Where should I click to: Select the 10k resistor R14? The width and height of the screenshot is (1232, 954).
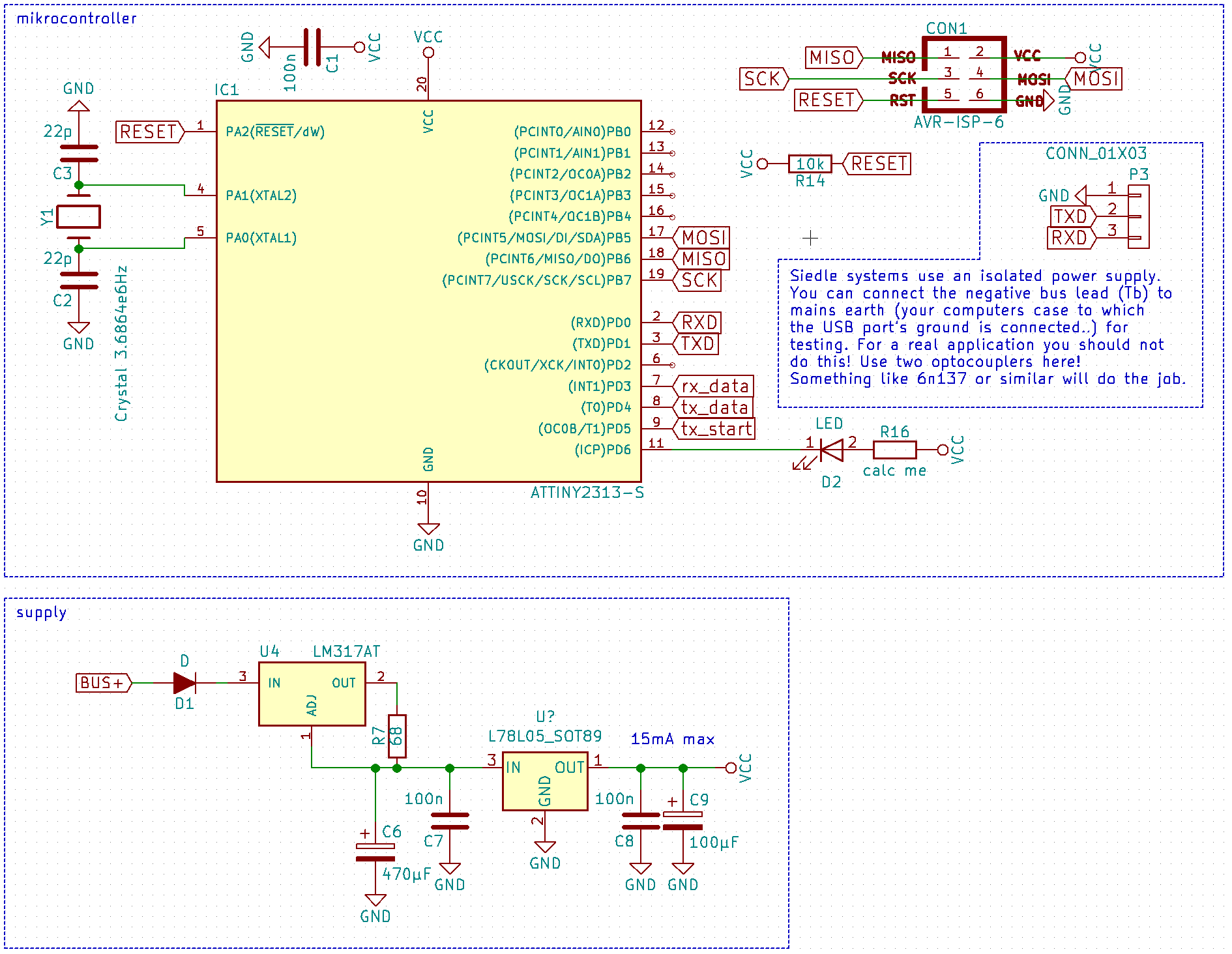[810, 164]
